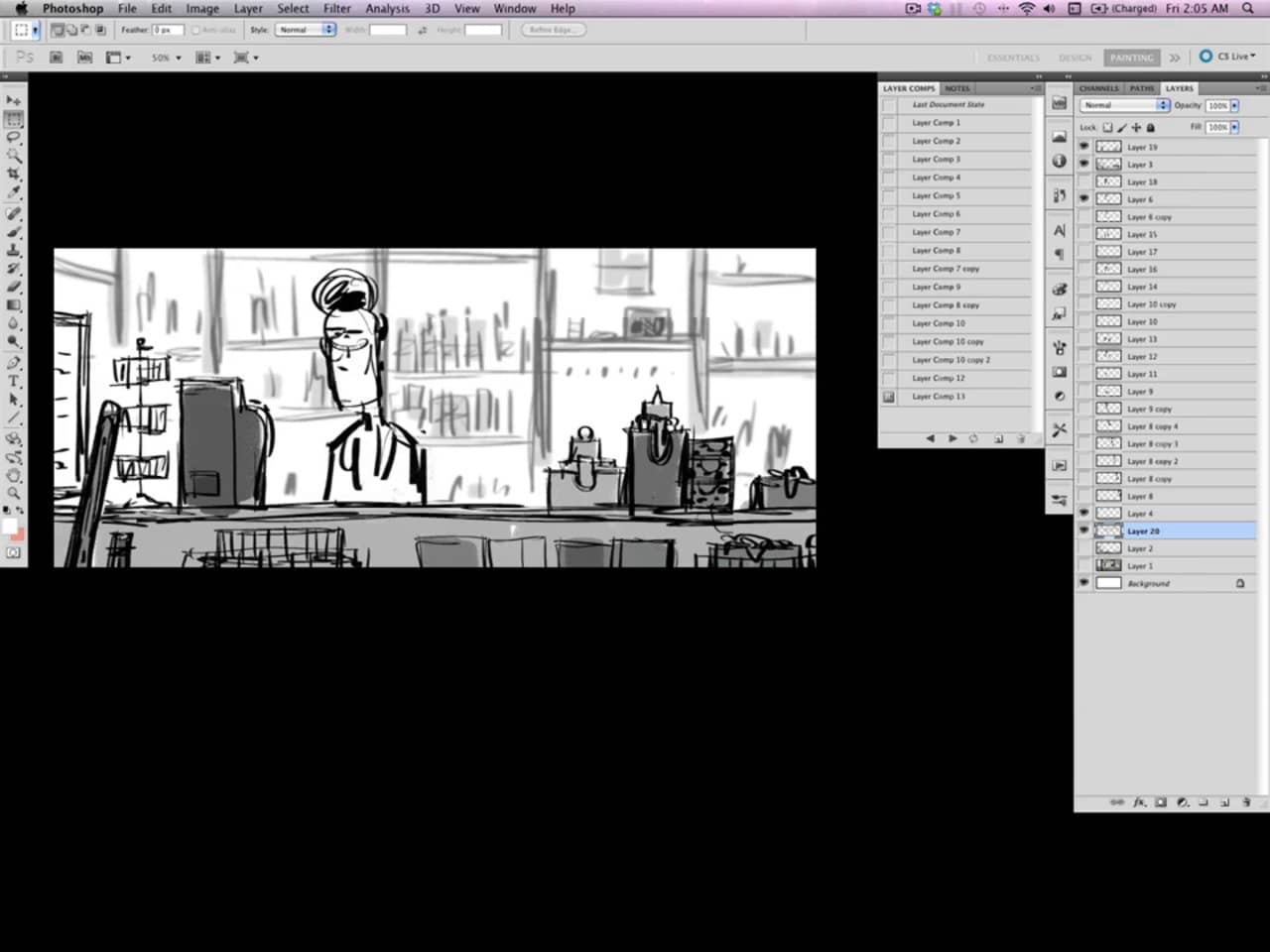Open the Arrange Documents dropdown

(207, 58)
